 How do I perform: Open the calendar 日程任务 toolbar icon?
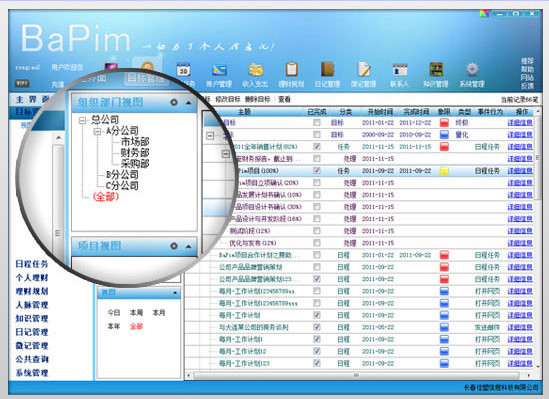183,69
